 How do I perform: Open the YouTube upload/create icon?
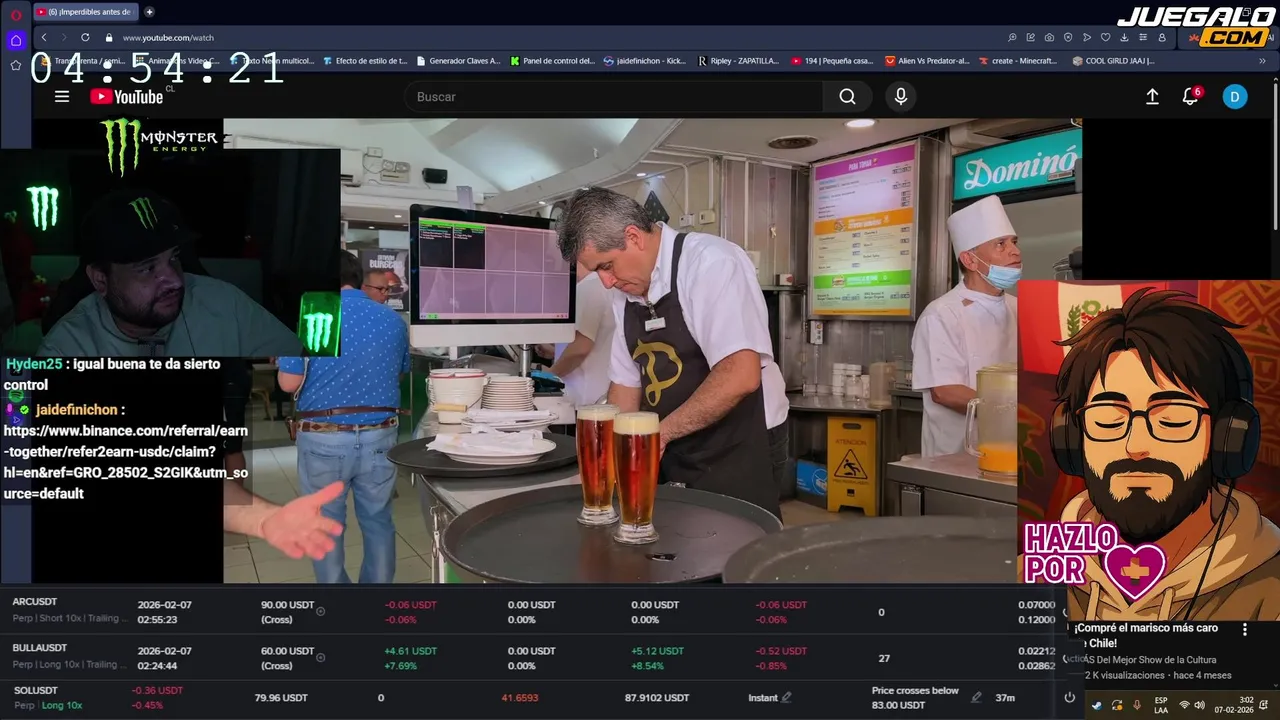pos(1152,96)
